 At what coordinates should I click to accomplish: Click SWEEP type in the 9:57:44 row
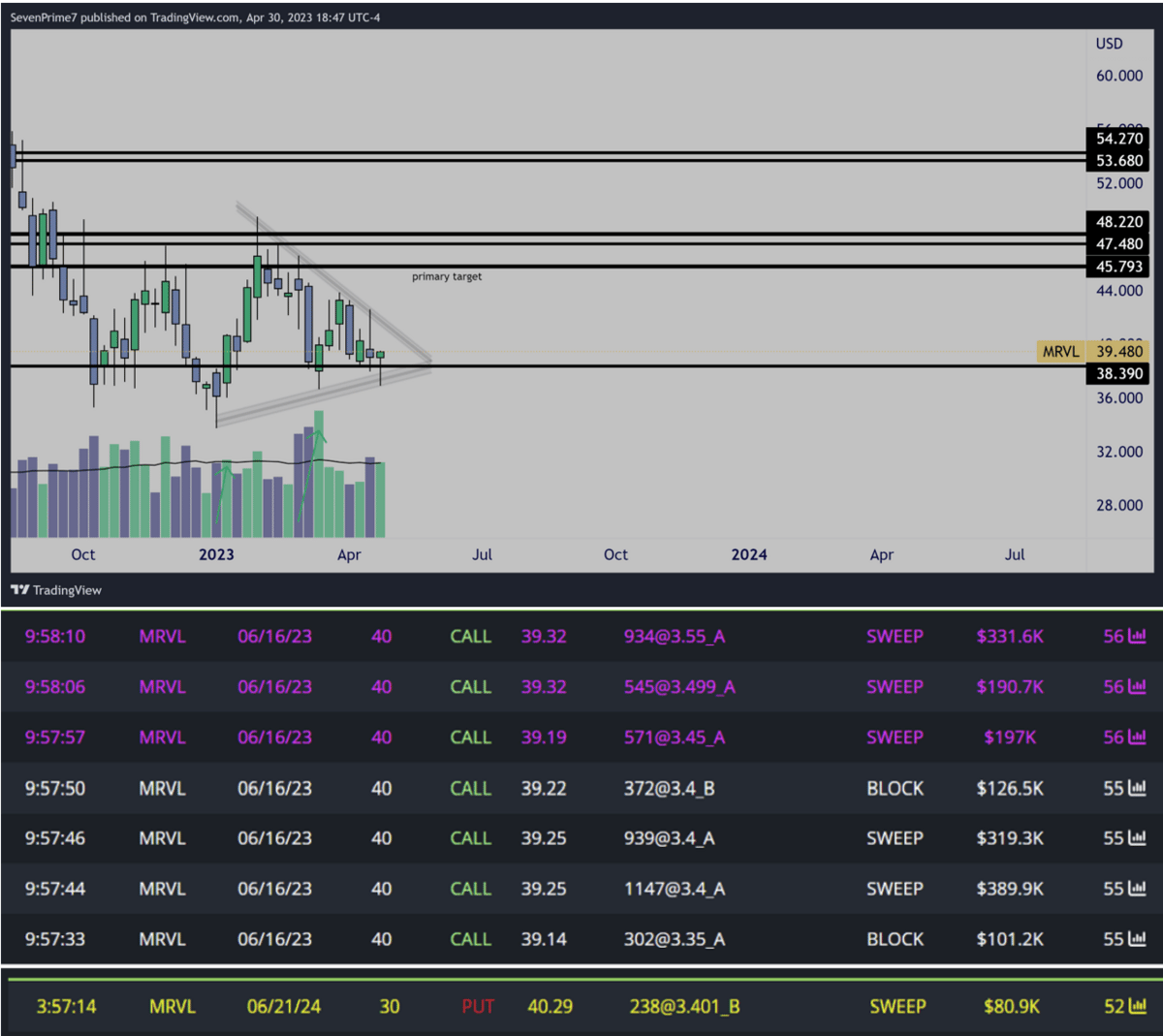(x=896, y=889)
